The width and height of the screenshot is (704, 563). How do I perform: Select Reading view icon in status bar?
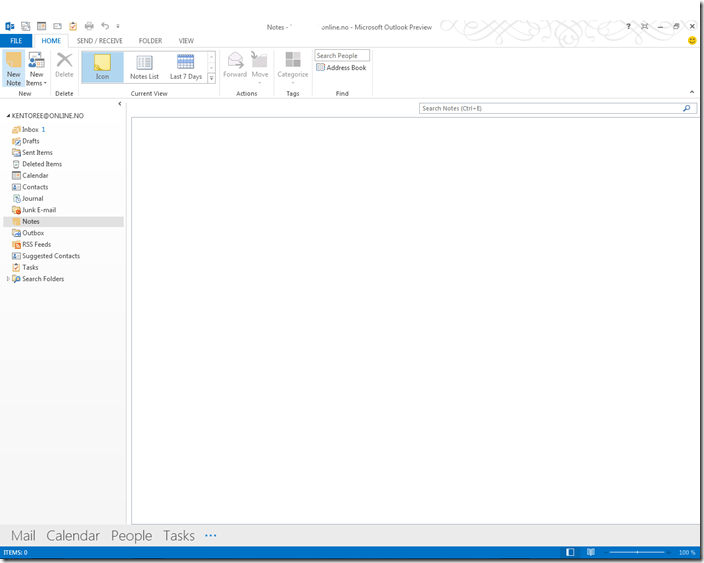tap(591, 552)
